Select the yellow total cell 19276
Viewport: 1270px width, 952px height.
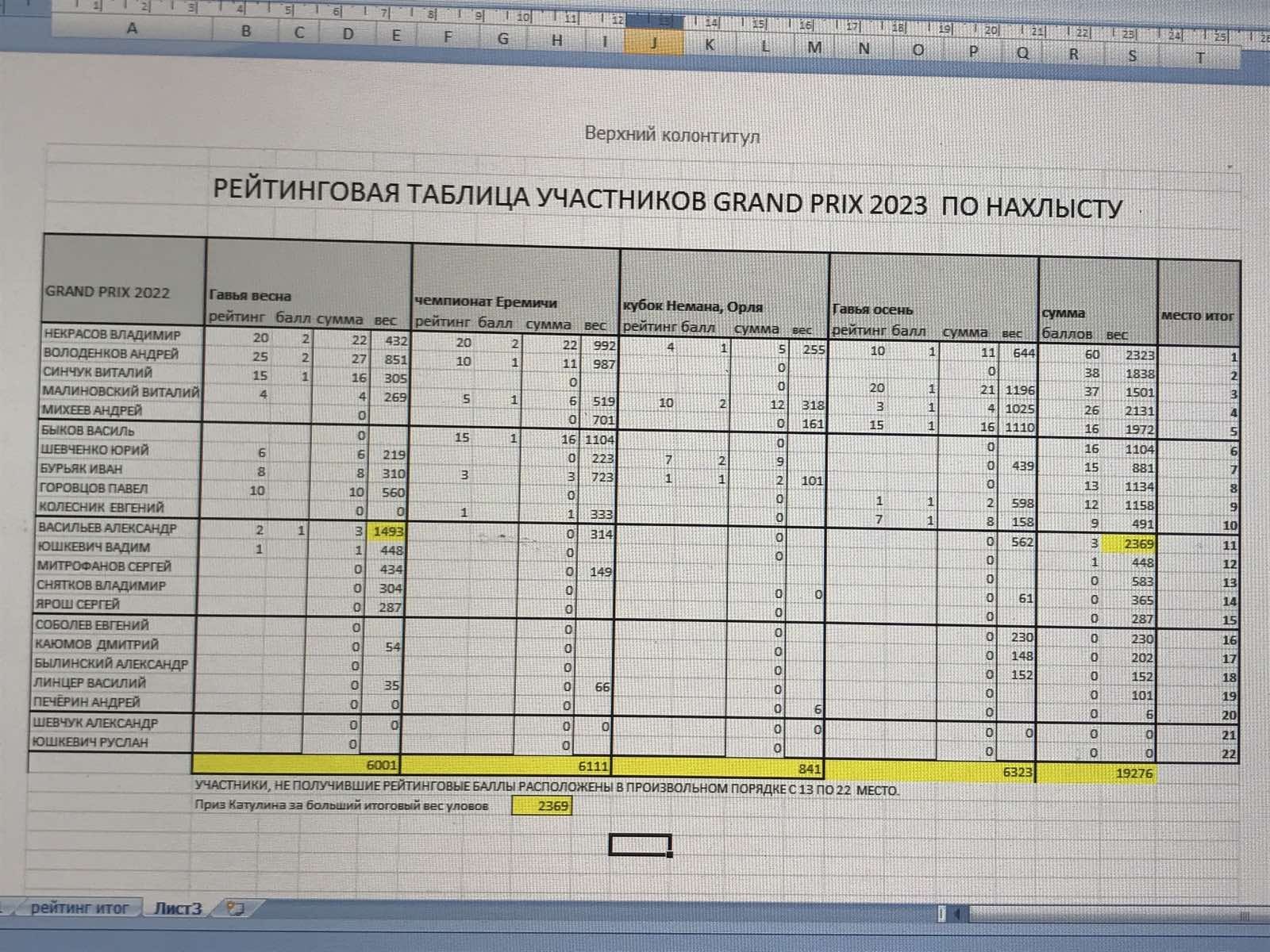pyautogui.click(x=1133, y=773)
